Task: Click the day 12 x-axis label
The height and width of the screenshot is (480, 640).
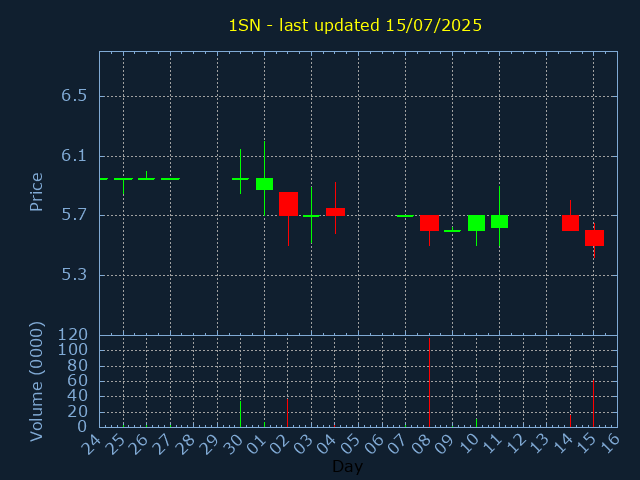Action: [x=515, y=444]
